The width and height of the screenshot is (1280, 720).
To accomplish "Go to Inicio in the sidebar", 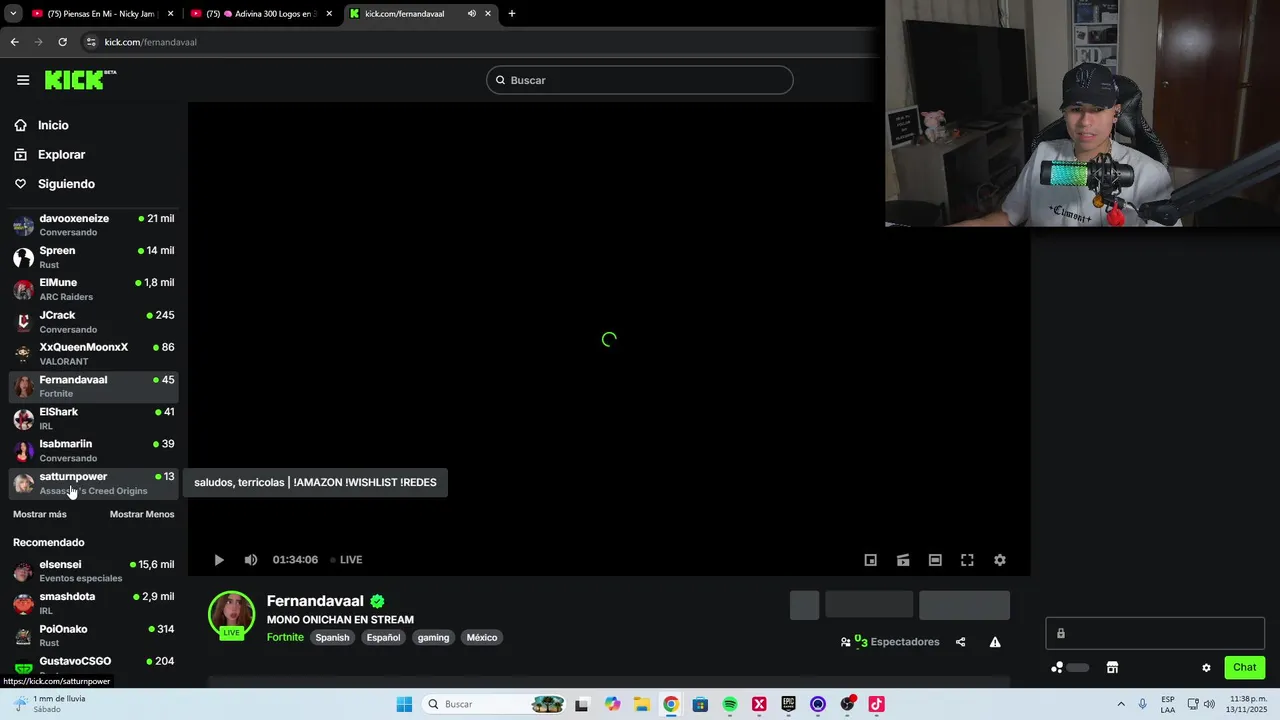I will [53, 125].
